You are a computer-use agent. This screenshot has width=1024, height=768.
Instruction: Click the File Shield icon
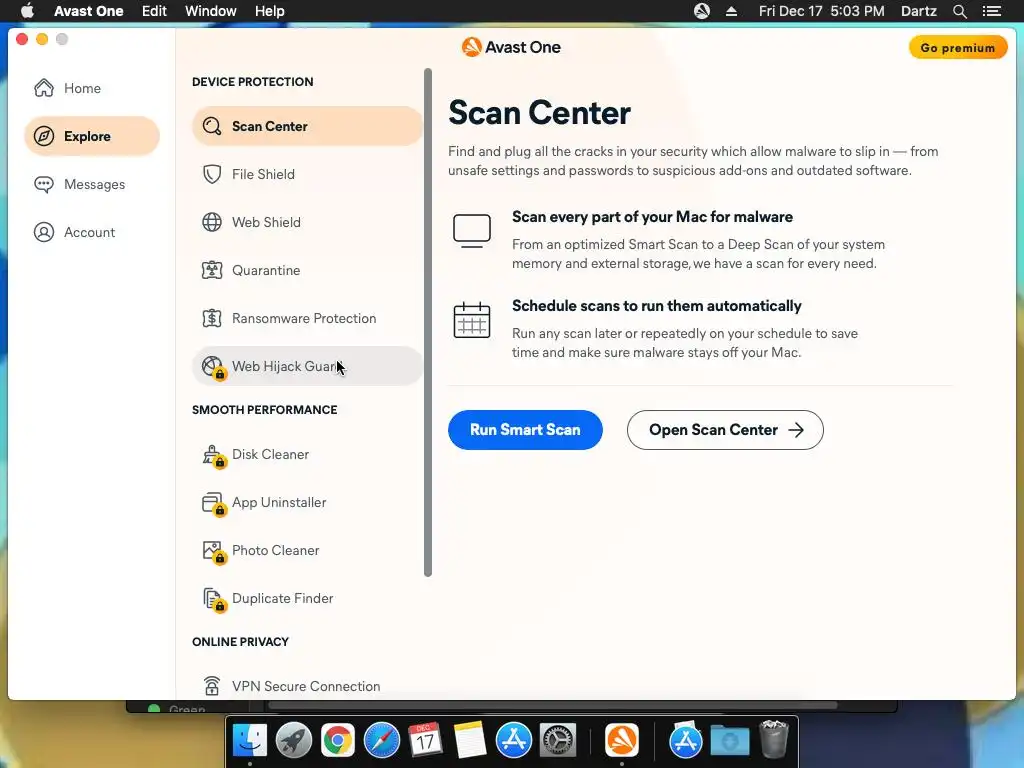(x=212, y=174)
